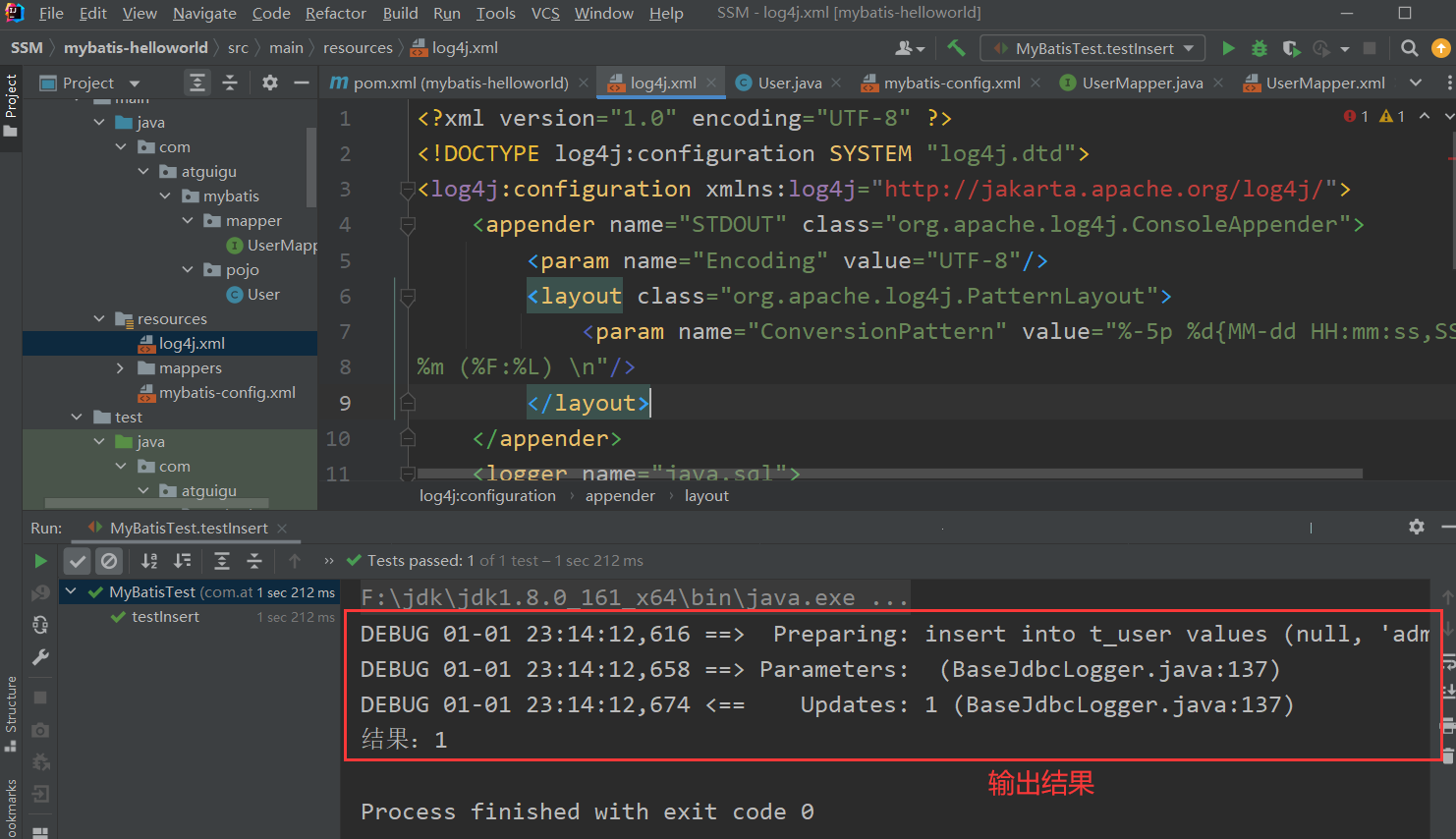Image resolution: width=1456 pixels, height=839 pixels.
Task: Expand all test results
Action: (222, 561)
